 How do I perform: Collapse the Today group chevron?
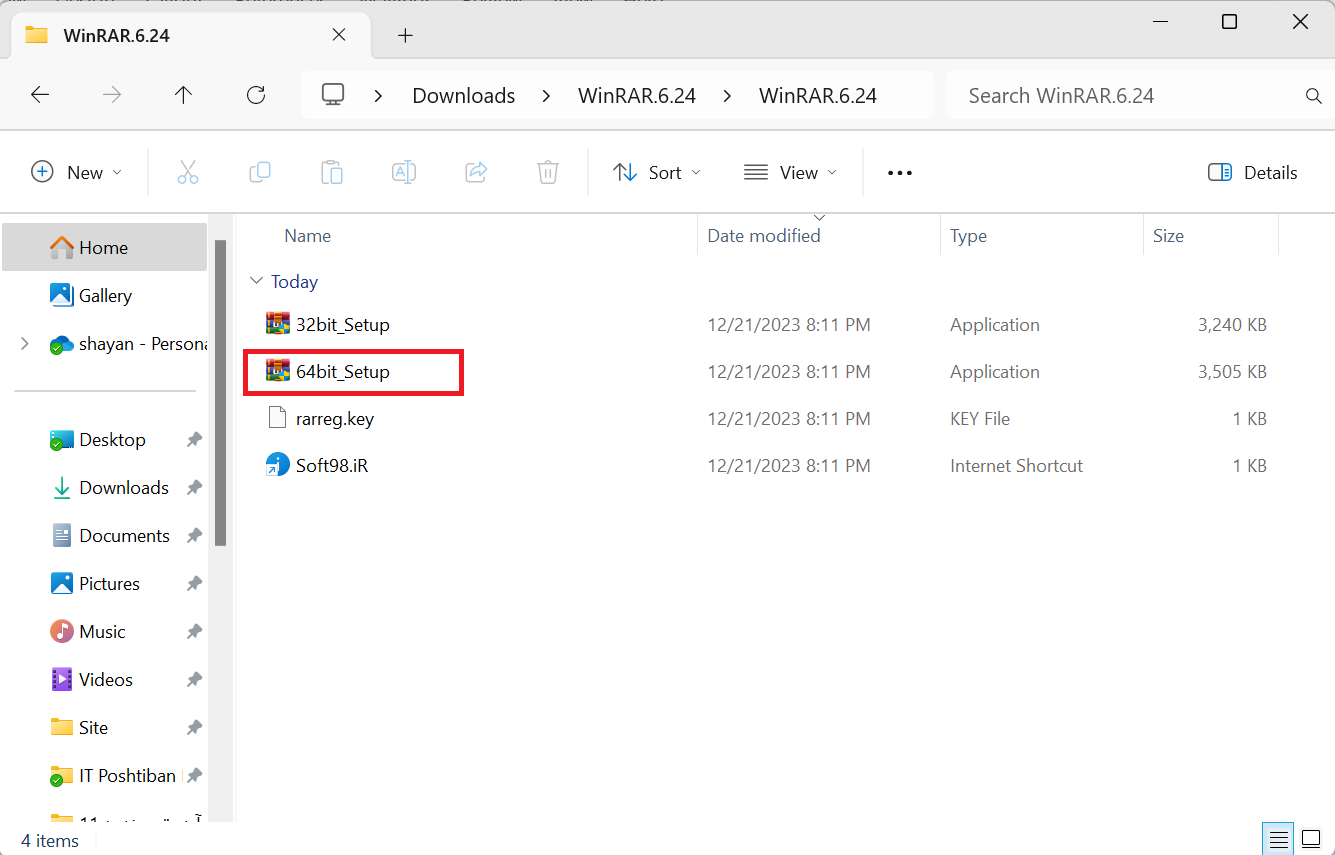pyautogui.click(x=257, y=282)
